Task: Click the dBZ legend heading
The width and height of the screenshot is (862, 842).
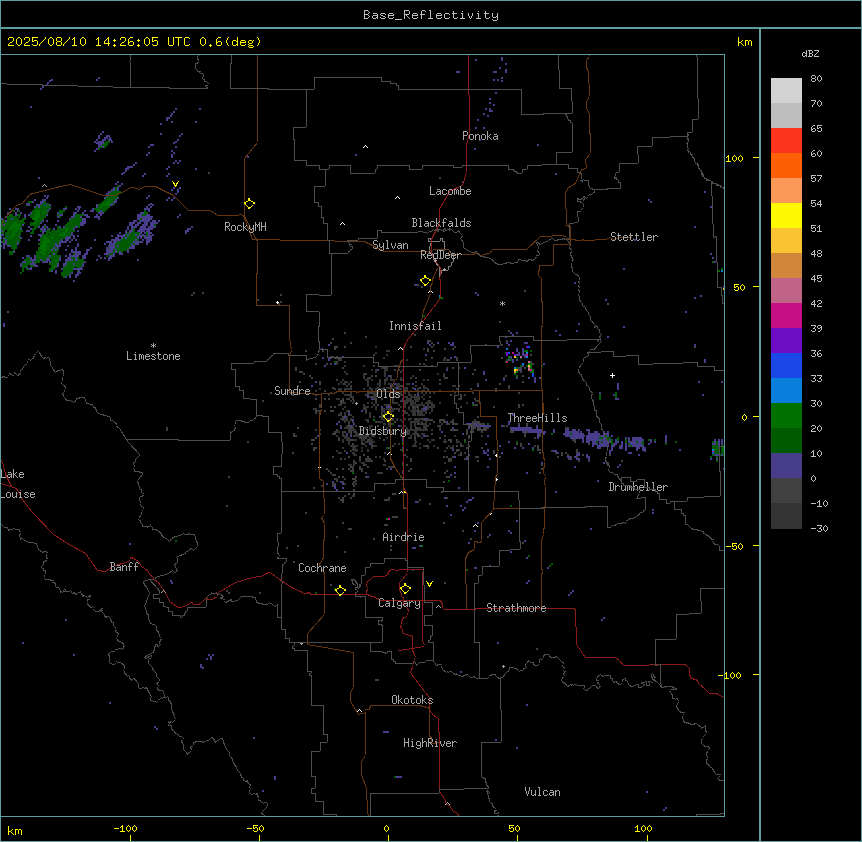Action: [x=810, y=53]
